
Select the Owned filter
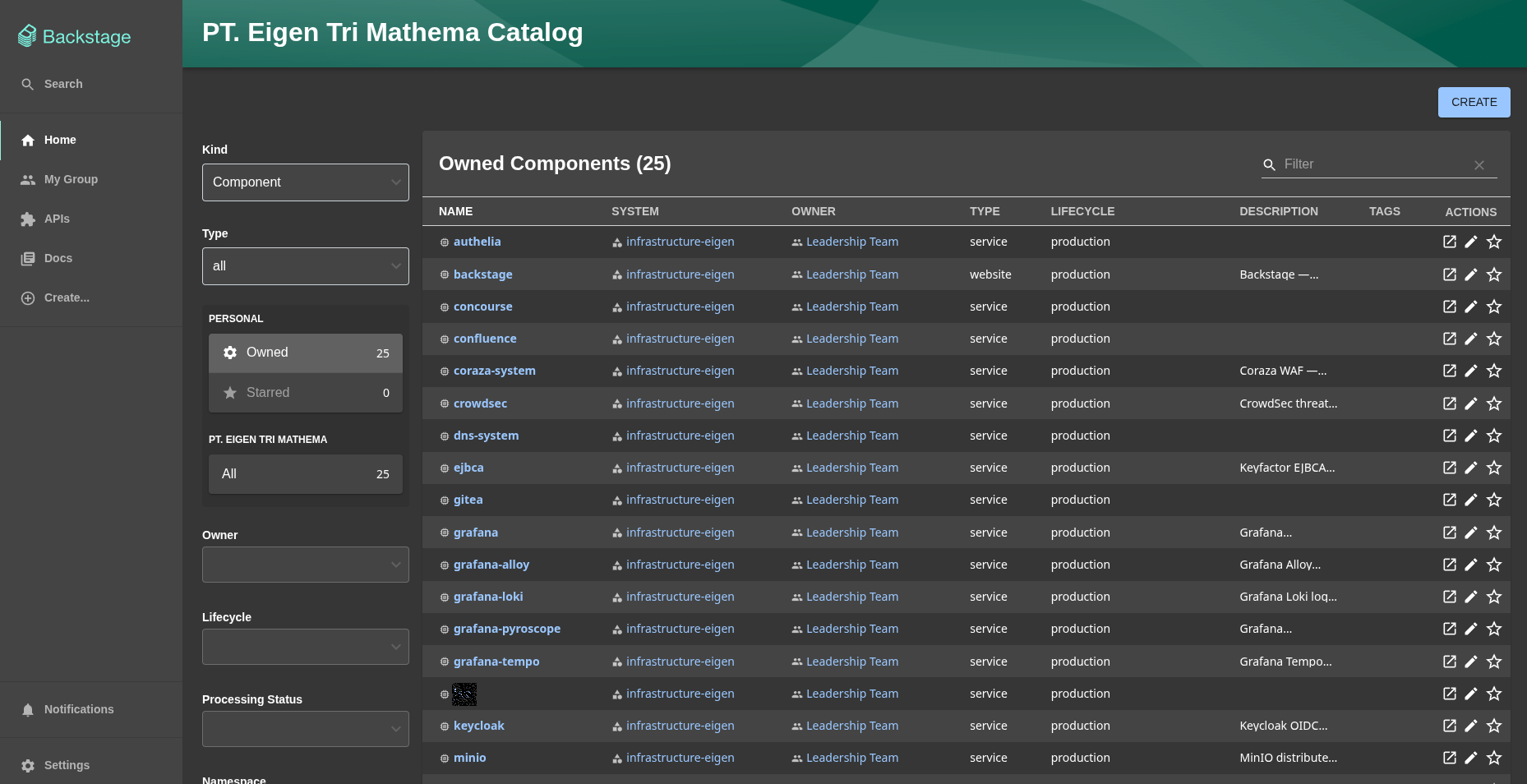[x=306, y=353]
